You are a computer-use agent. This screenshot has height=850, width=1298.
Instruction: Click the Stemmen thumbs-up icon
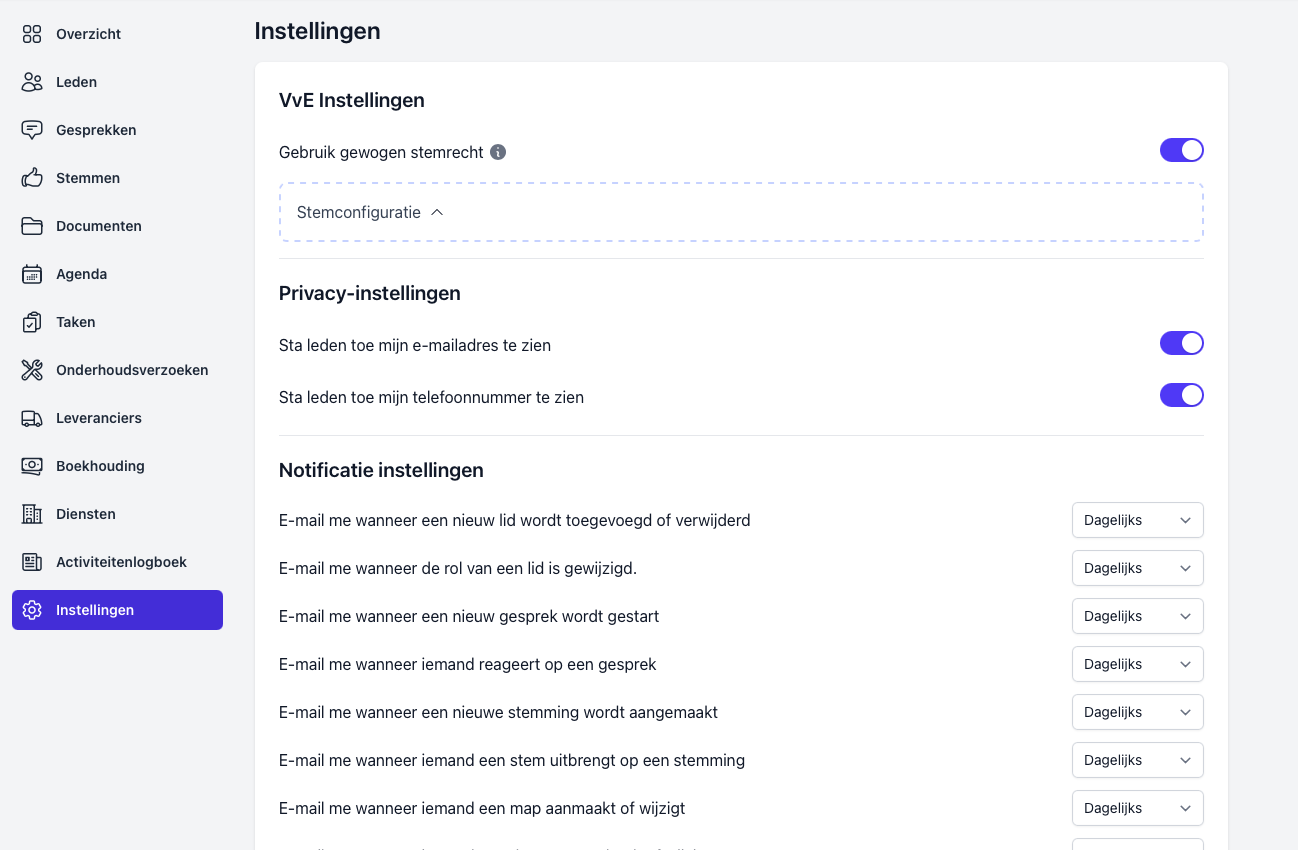tap(32, 178)
